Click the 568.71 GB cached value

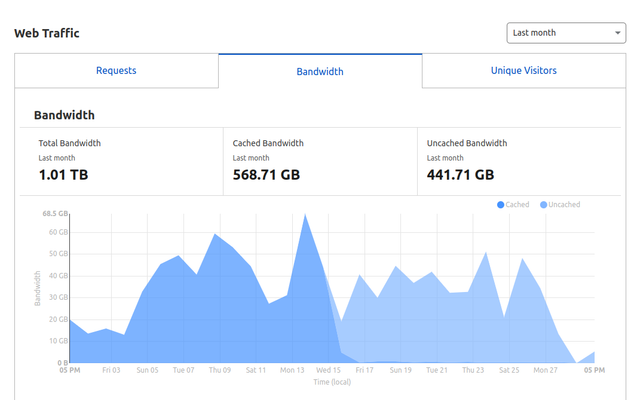point(266,175)
